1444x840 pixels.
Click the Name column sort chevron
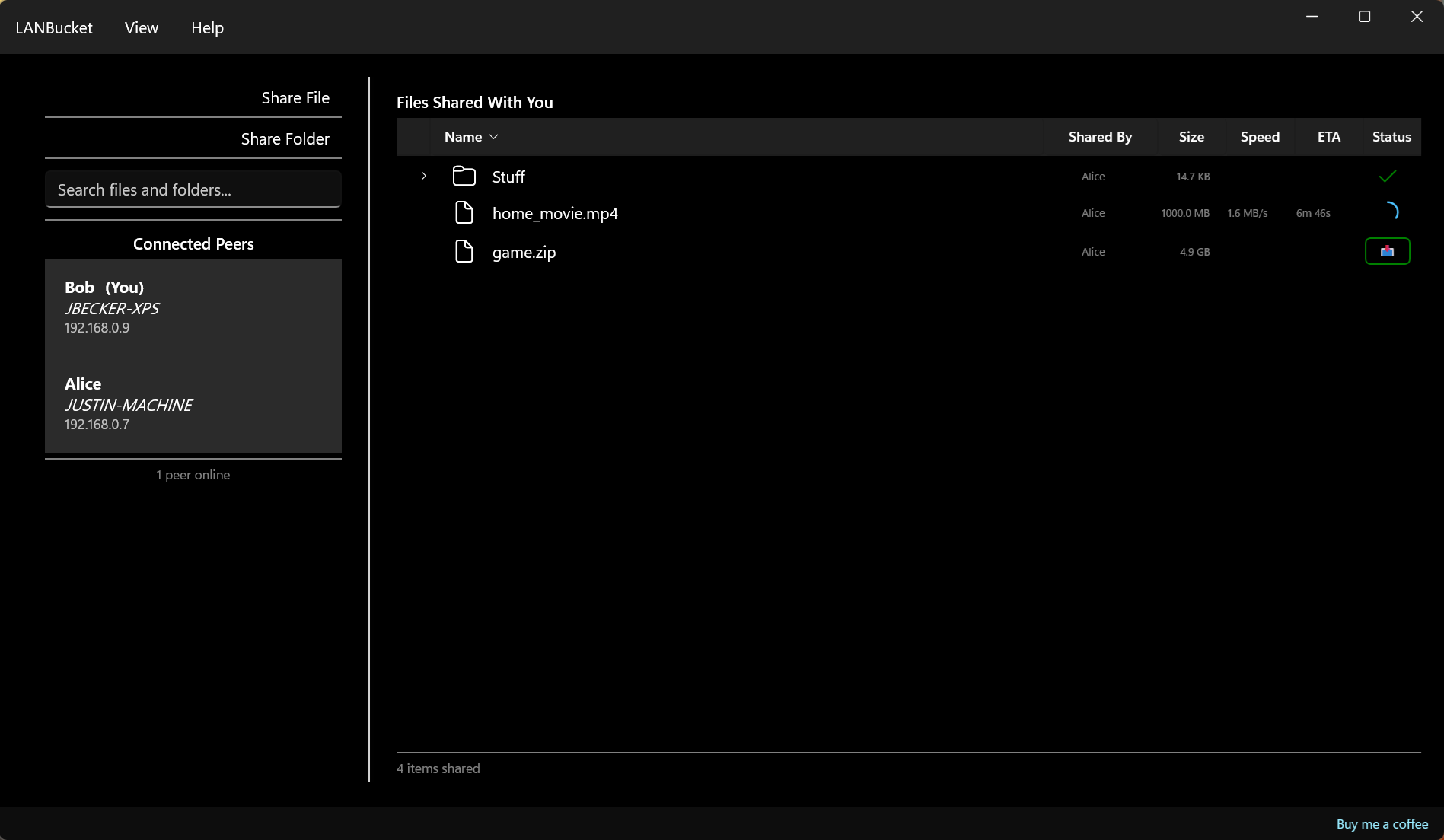click(x=493, y=137)
